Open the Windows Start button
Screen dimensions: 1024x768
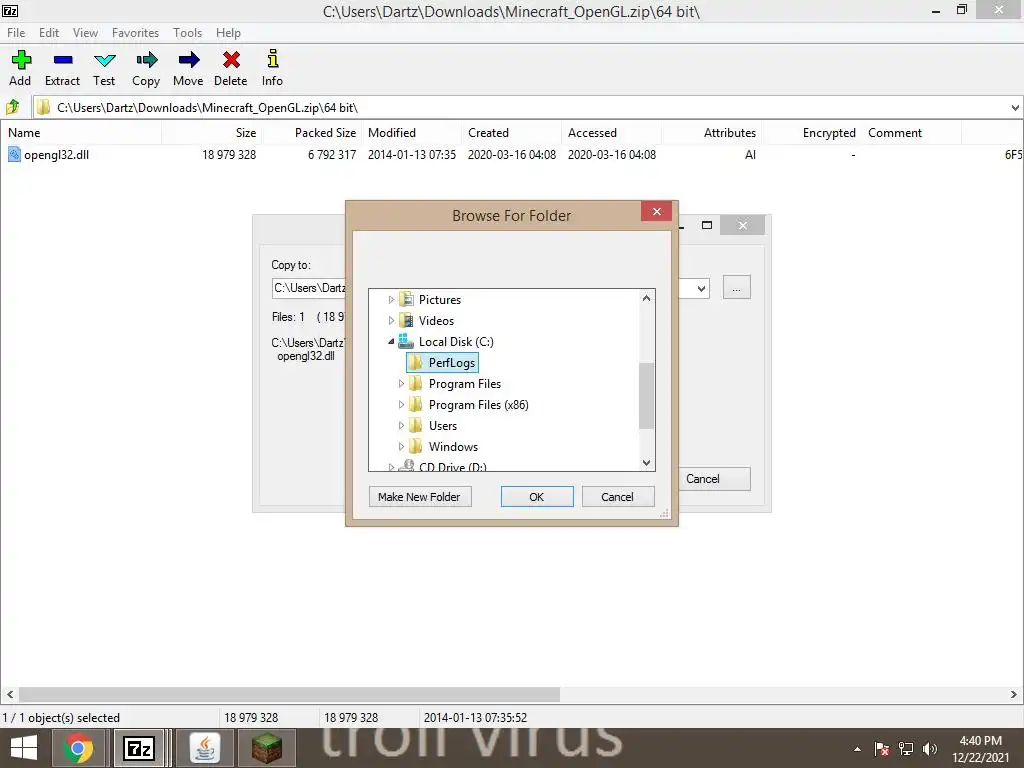point(24,748)
